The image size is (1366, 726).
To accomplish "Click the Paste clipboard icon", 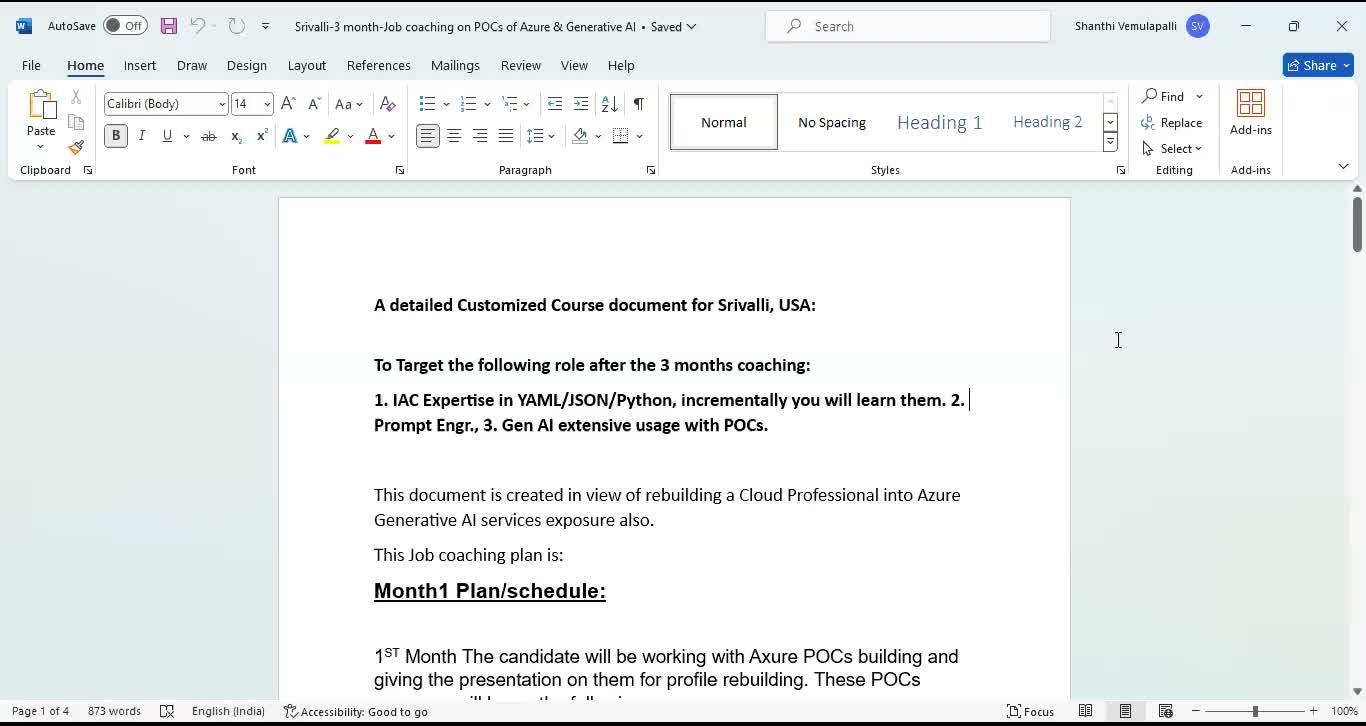I will tap(41, 106).
